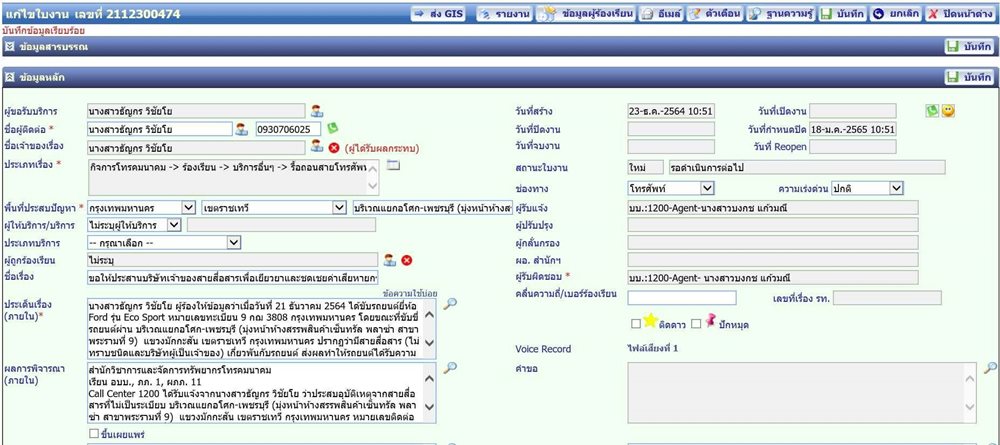Click ชื่อผู้ติดต่อ name input field

tap(159, 129)
